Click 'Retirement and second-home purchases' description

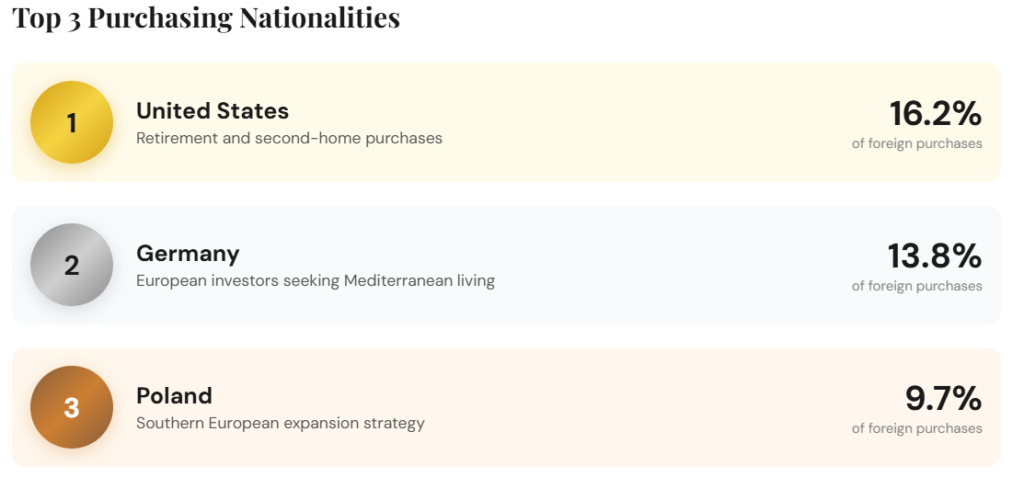pyautogui.click(x=289, y=138)
